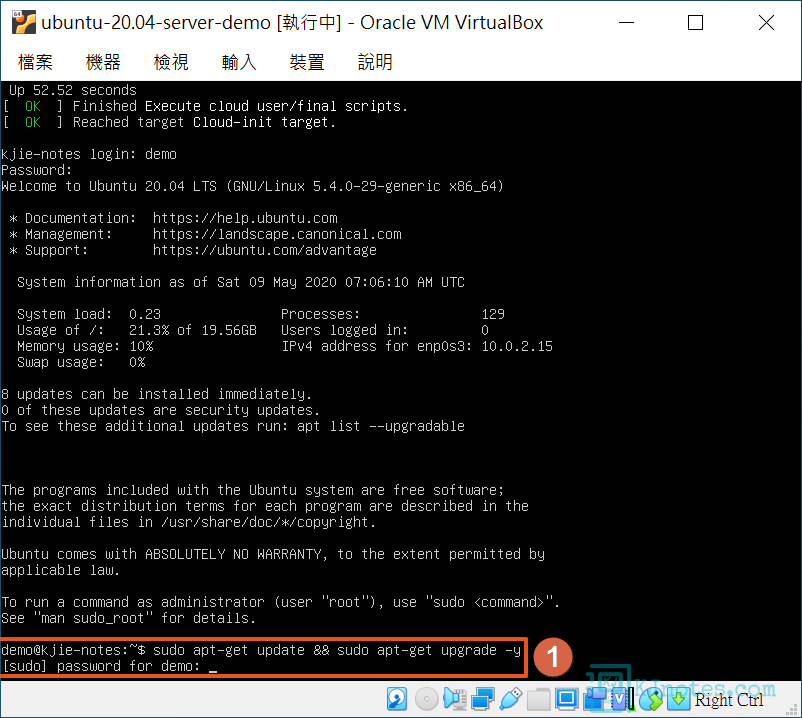The width and height of the screenshot is (802, 718).
Task: Click the audio speaker and microphone status icon
Action: pos(454,699)
